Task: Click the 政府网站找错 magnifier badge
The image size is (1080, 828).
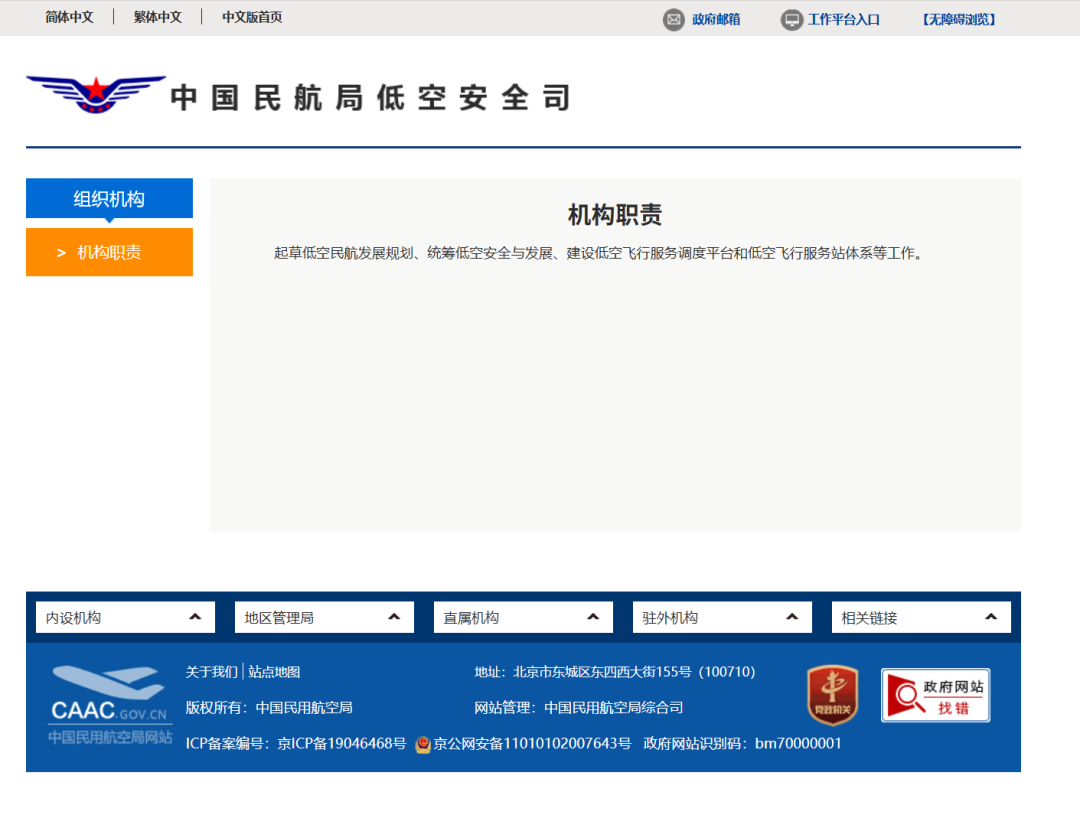Action: click(x=935, y=695)
